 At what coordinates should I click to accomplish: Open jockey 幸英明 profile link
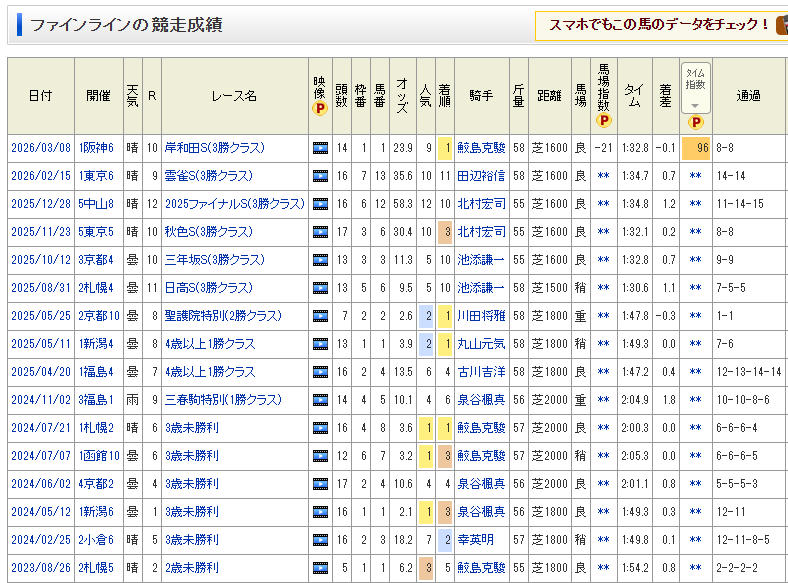(x=475, y=540)
